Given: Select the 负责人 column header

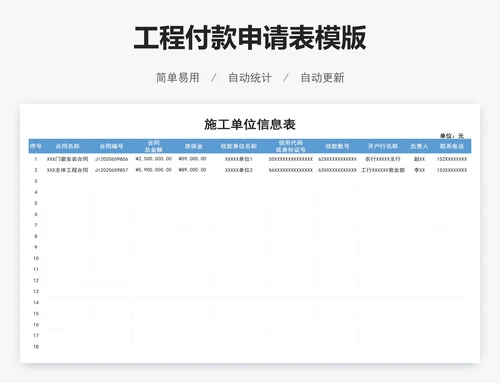Looking at the screenshot, I should pyautogui.click(x=419, y=146).
